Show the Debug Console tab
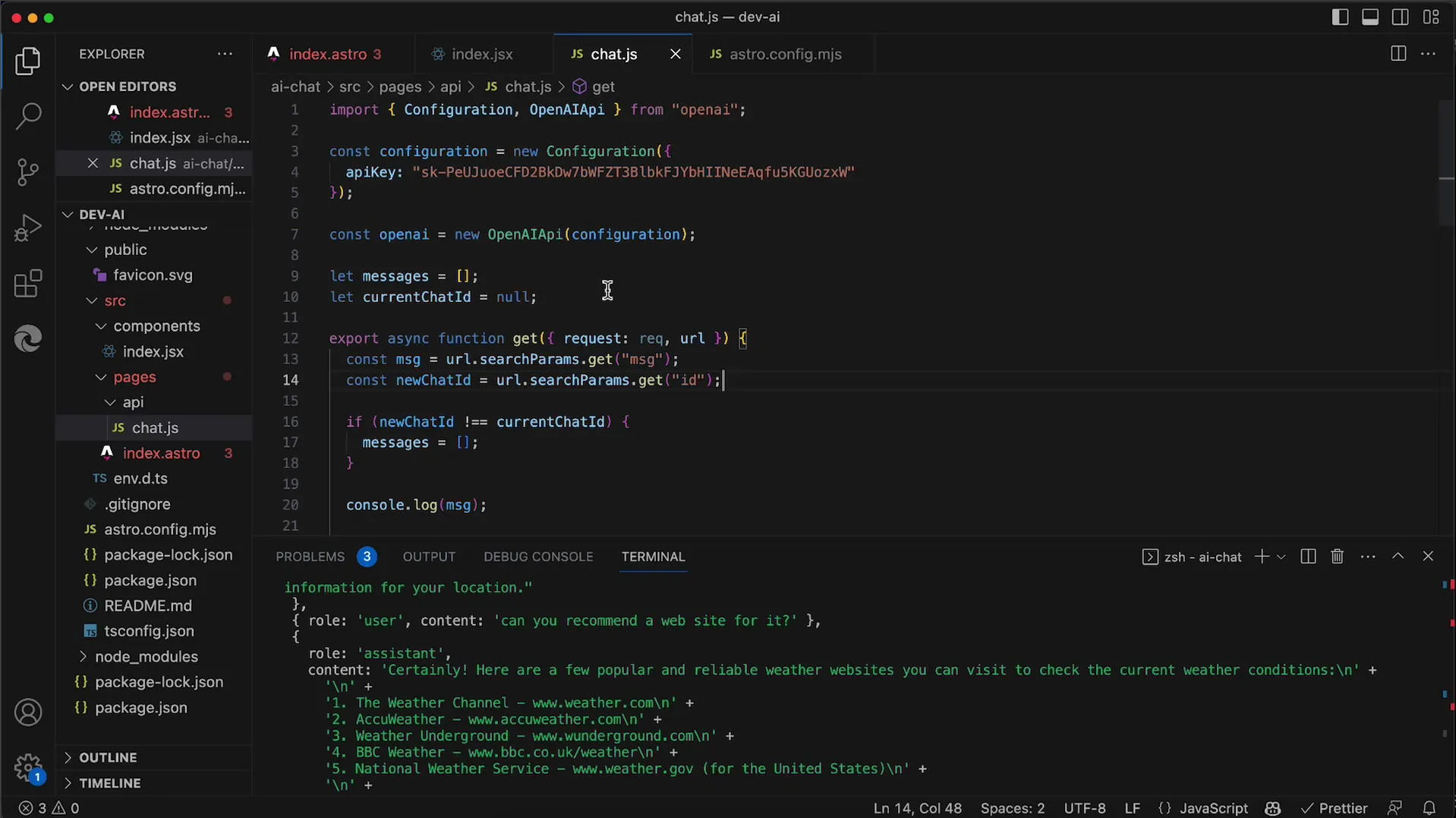The height and width of the screenshot is (818, 1456). pos(538,557)
